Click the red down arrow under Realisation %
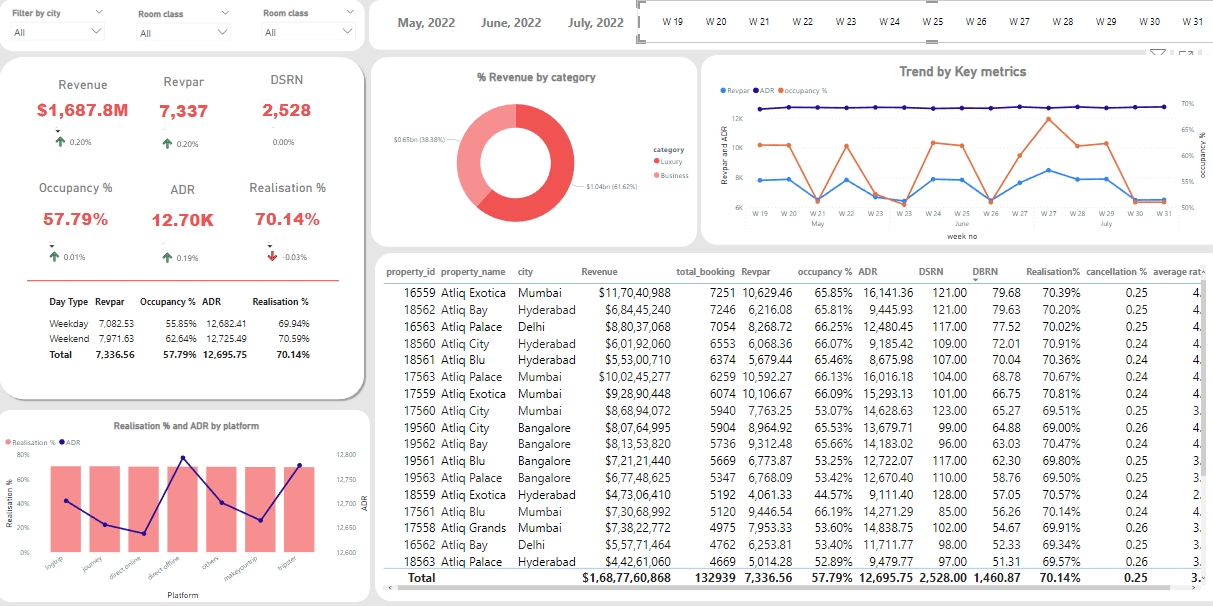This screenshot has width=1213, height=606. click(x=272, y=257)
